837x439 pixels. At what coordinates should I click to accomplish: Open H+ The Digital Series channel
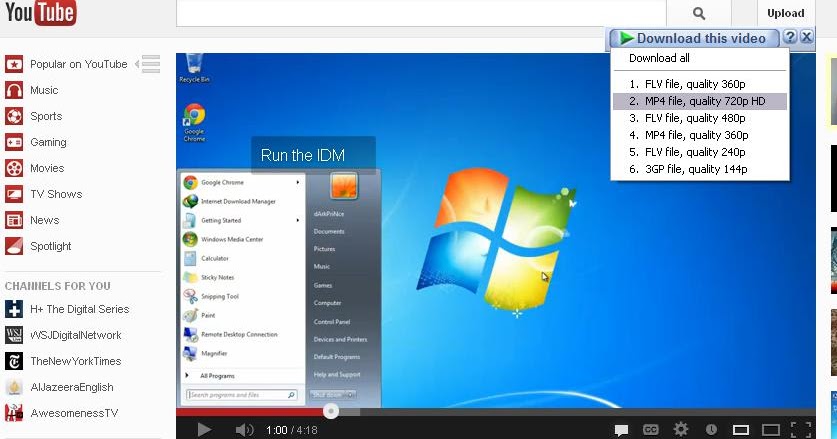[x=80, y=309]
